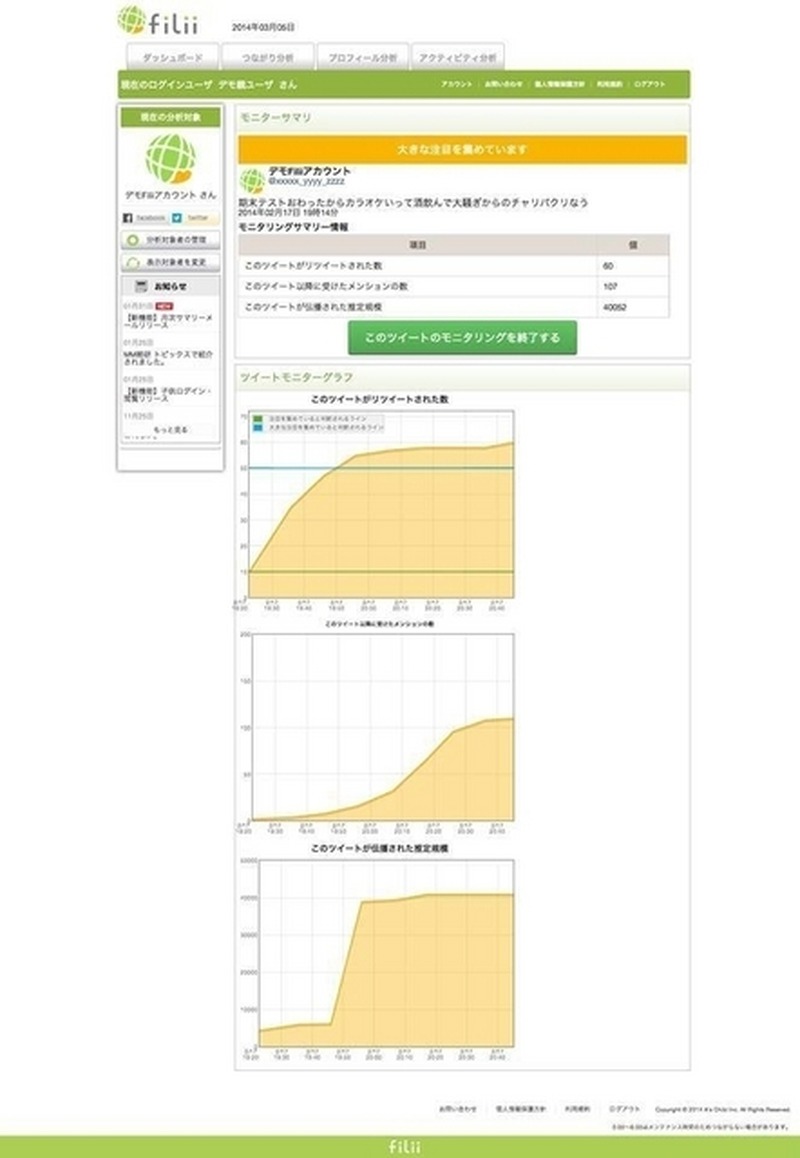Click the 表示対象者を変更 button
The image size is (800, 1158).
click(x=170, y=262)
